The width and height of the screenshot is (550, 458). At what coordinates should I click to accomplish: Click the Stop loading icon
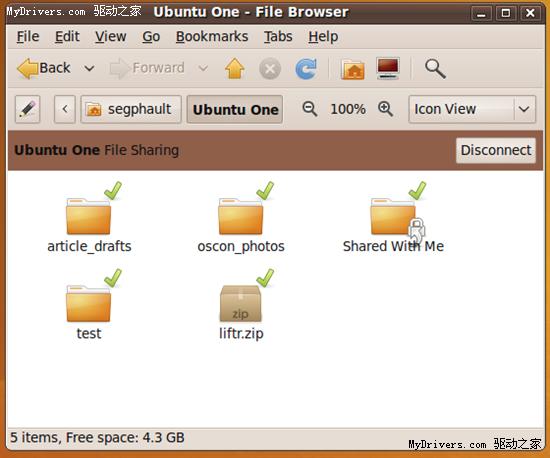pyautogui.click(x=270, y=69)
